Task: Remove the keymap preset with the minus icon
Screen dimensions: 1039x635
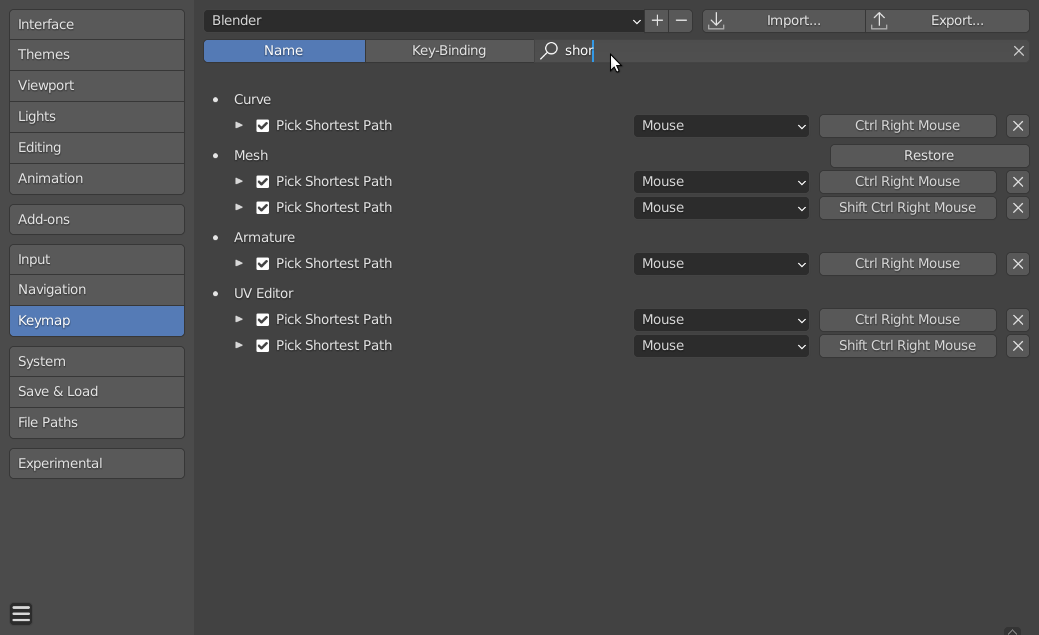Action: (x=681, y=20)
